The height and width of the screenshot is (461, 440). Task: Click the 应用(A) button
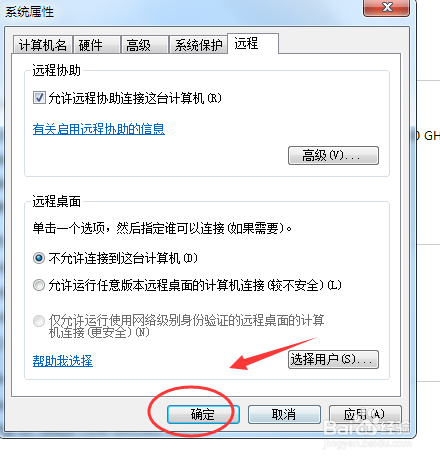[365, 414]
